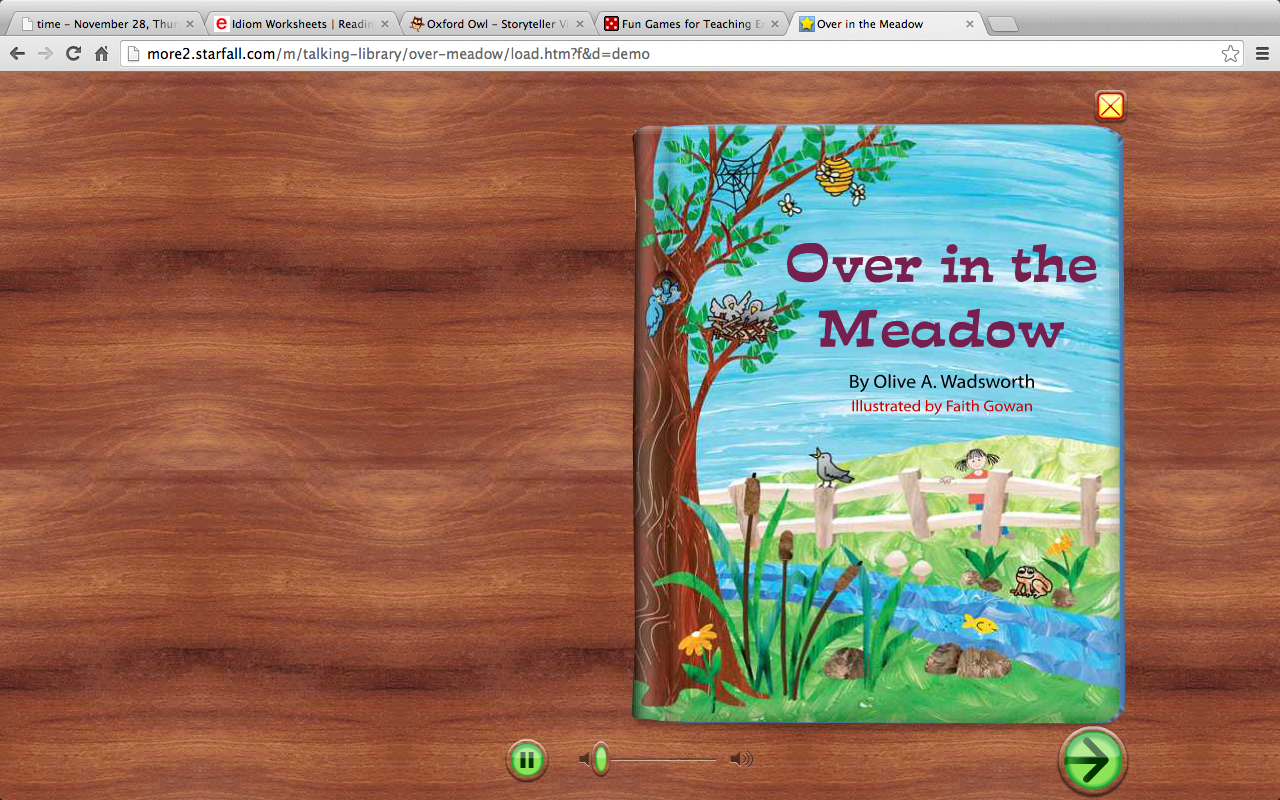Click the browser Back arrow

[x=17, y=54]
